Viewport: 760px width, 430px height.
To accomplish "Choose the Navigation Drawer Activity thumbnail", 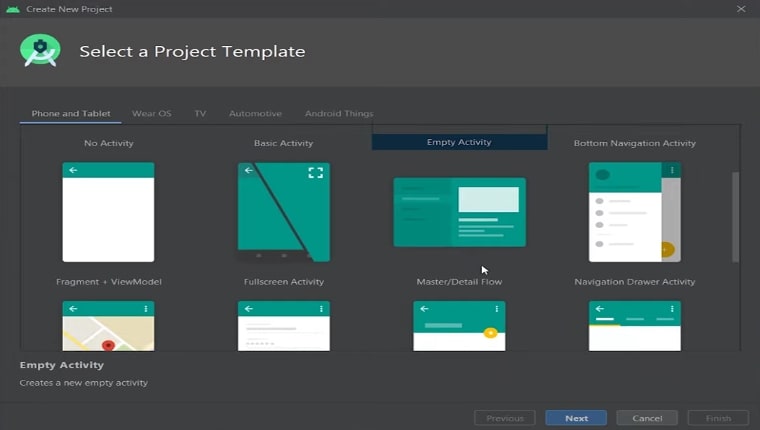I will click(634, 326).
